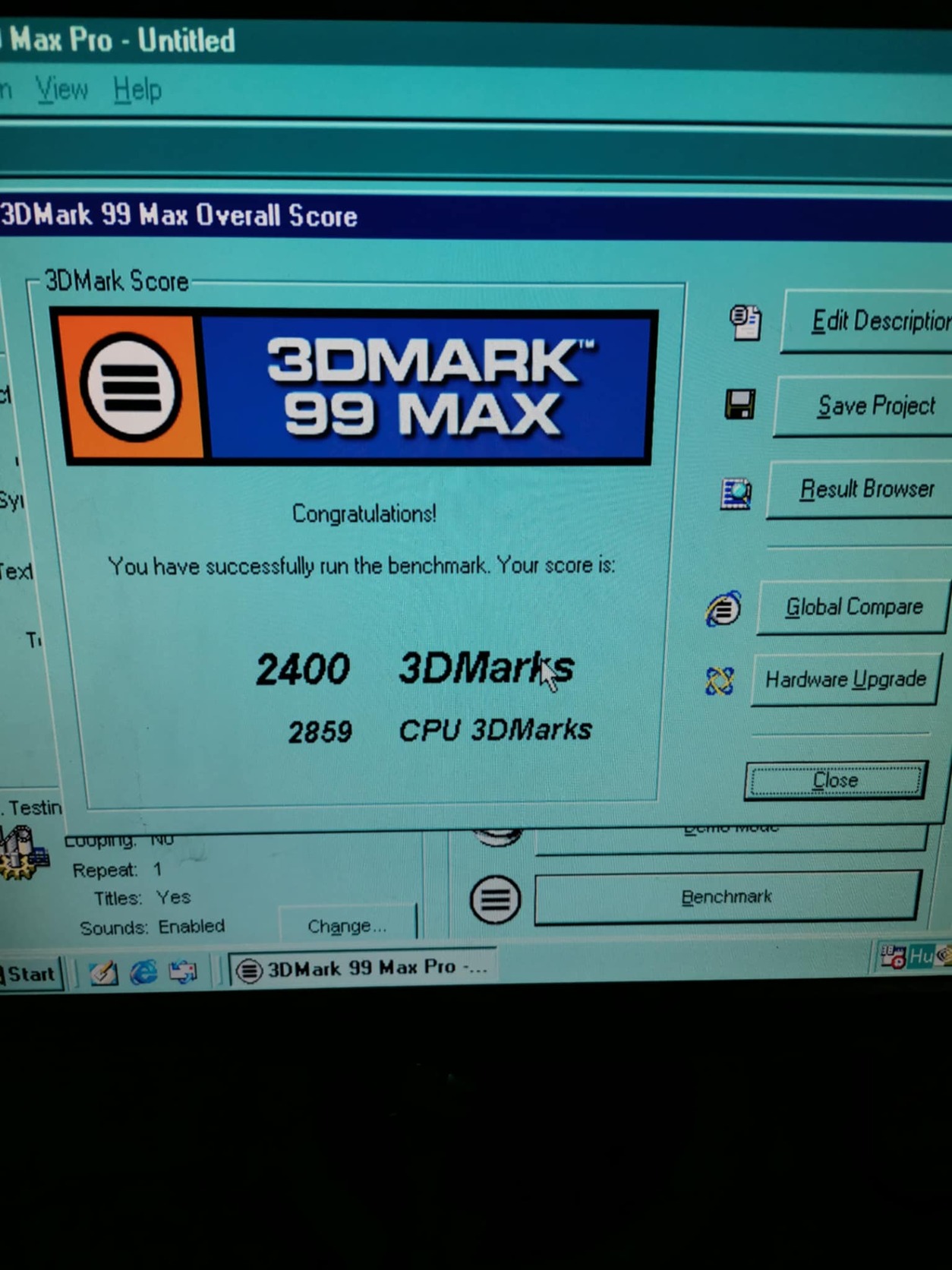This screenshot has height=1270, width=952.
Task: Click the Edit Description document icon
Action: point(745,322)
